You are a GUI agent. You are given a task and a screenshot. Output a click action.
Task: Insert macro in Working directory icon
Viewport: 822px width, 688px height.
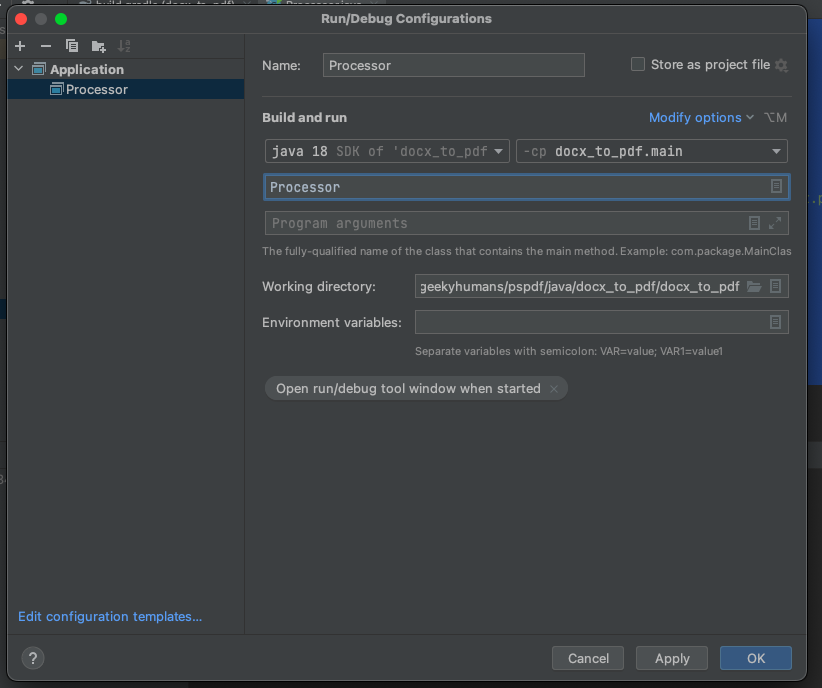(775, 286)
